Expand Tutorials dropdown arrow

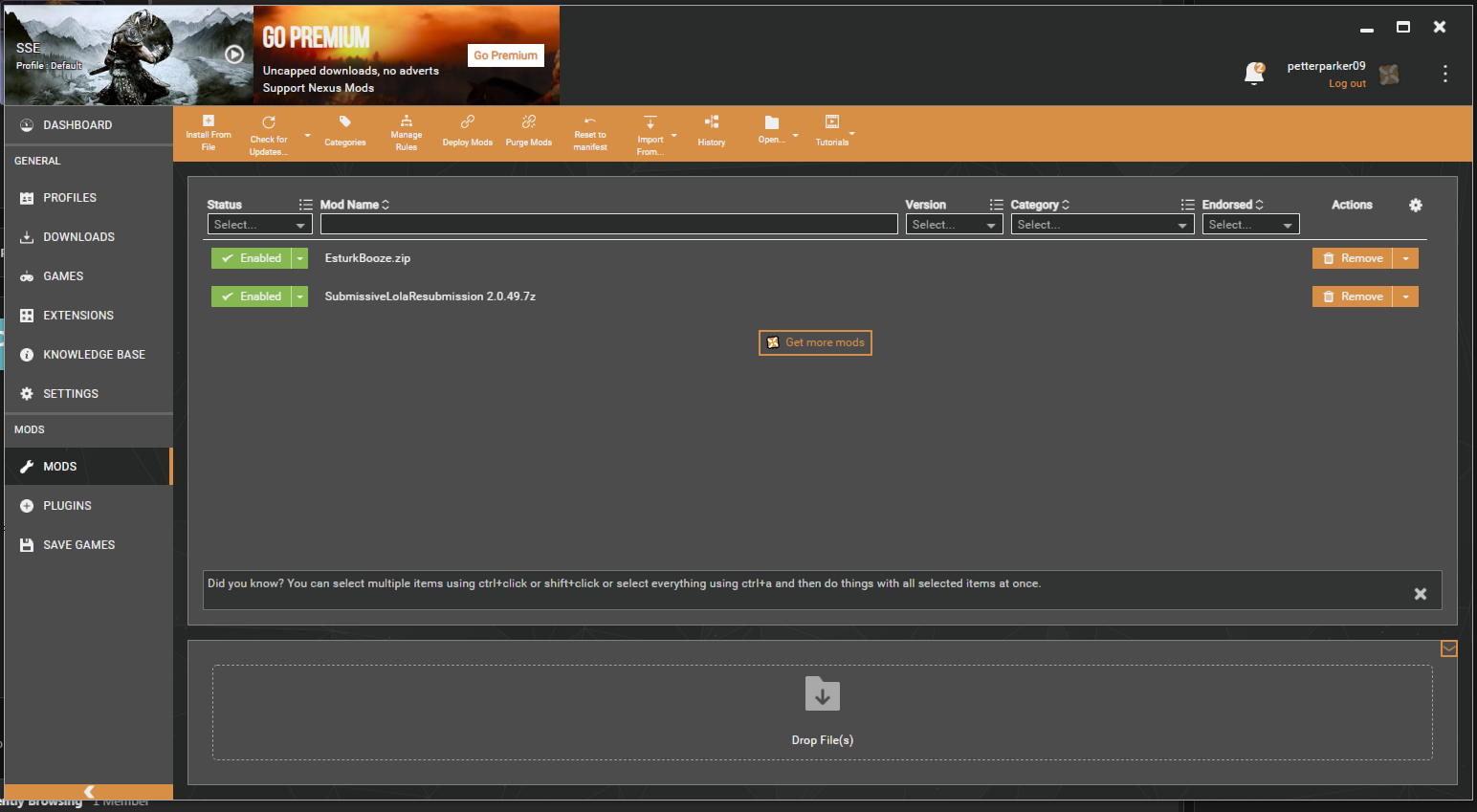(852, 134)
